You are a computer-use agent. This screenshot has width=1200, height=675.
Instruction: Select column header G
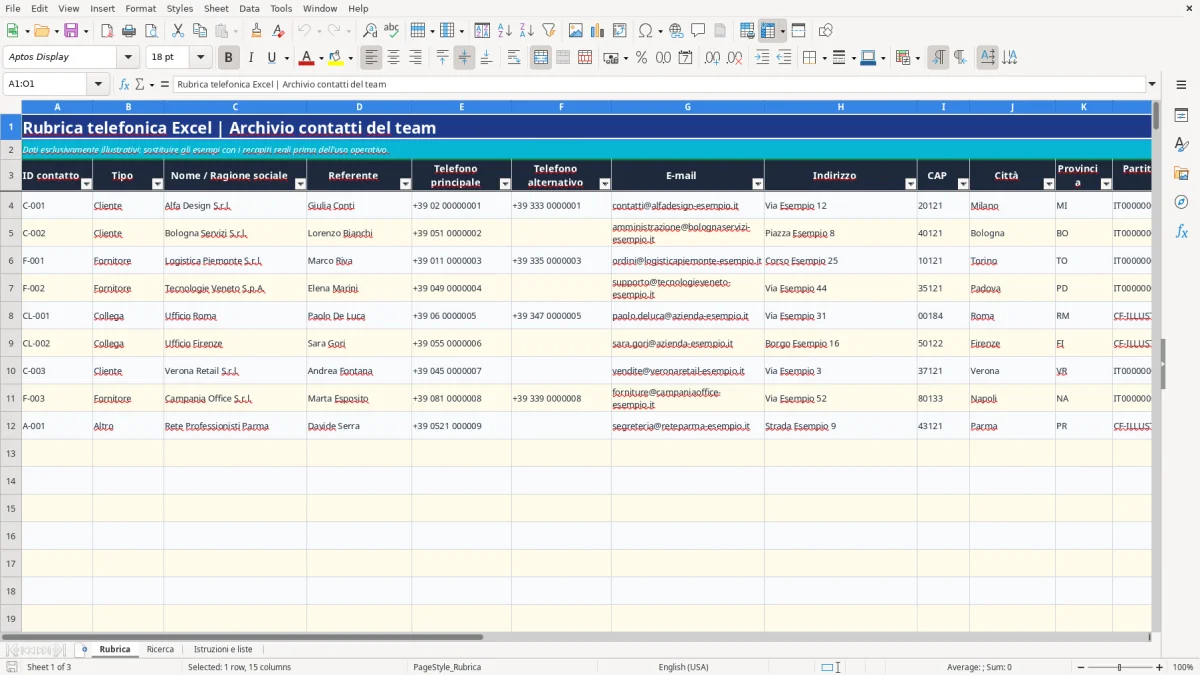(x=688, y=106)
